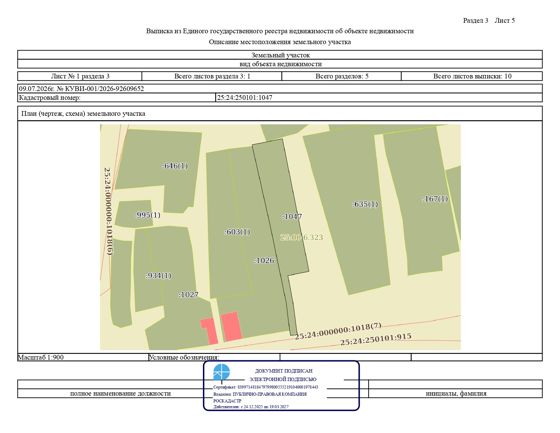The height and width of the screenshot is (433, 560).
Task: Click the 'План (чертеж, схема) земельного участка' heading
Action: click(x=83, y=114)
